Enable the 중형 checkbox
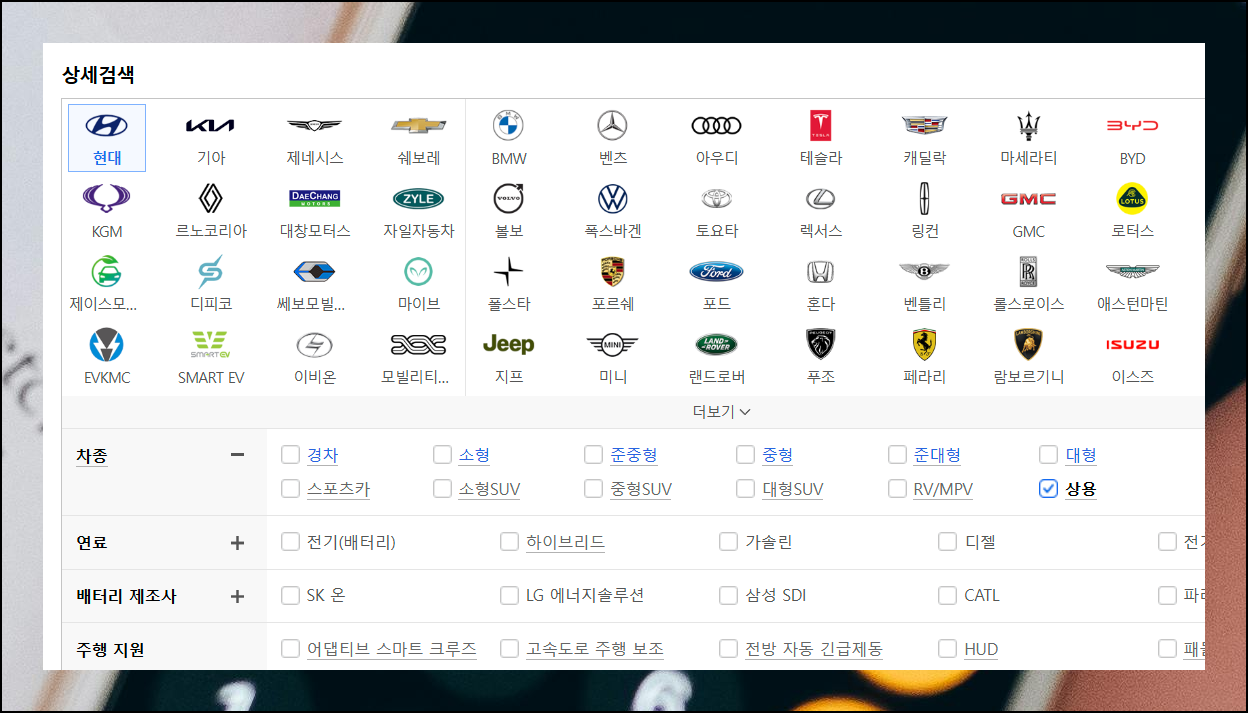This screenshot has width=1248, height=713. click(746, 455)
